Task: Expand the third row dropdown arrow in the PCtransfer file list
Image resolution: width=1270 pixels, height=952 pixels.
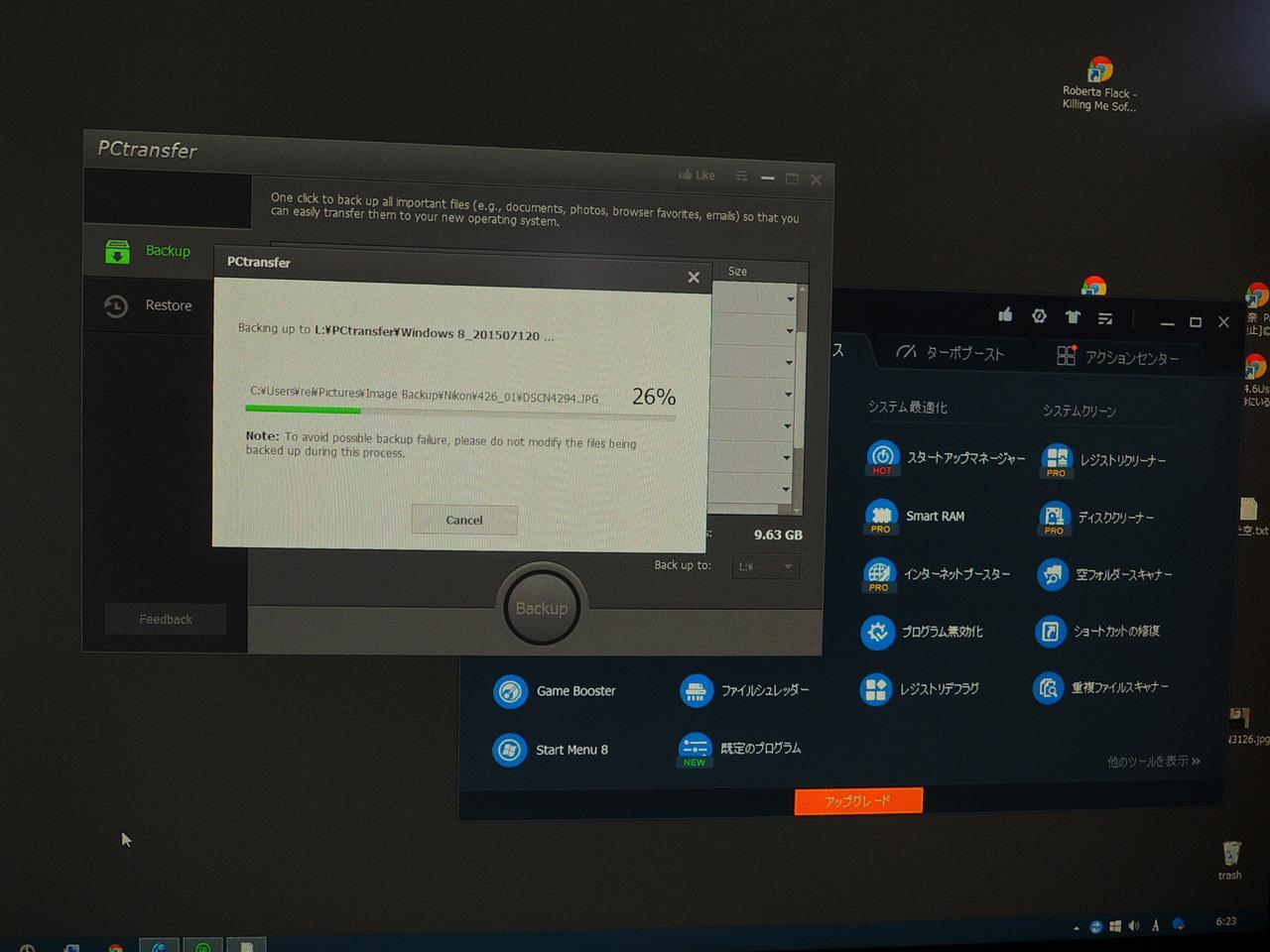Action: coord(790,363)
